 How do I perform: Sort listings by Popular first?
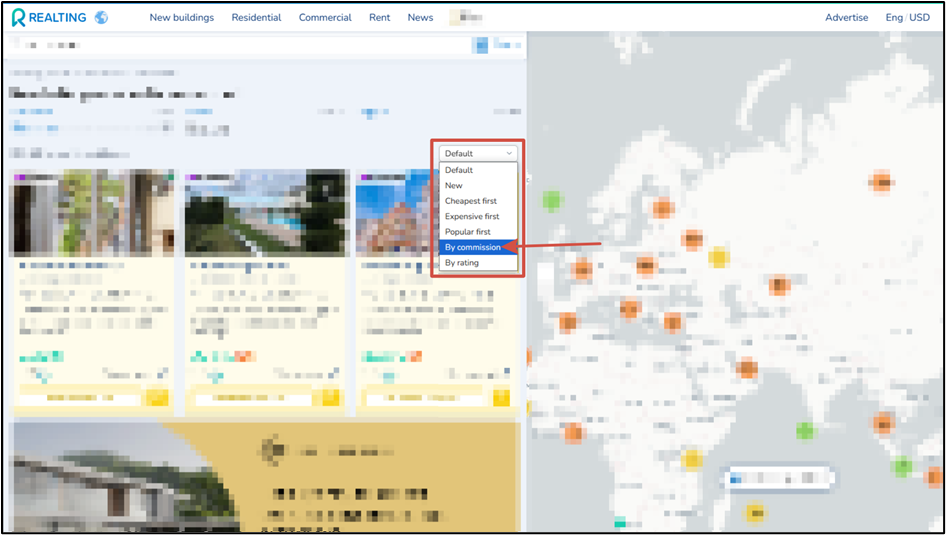pos(478,232)
